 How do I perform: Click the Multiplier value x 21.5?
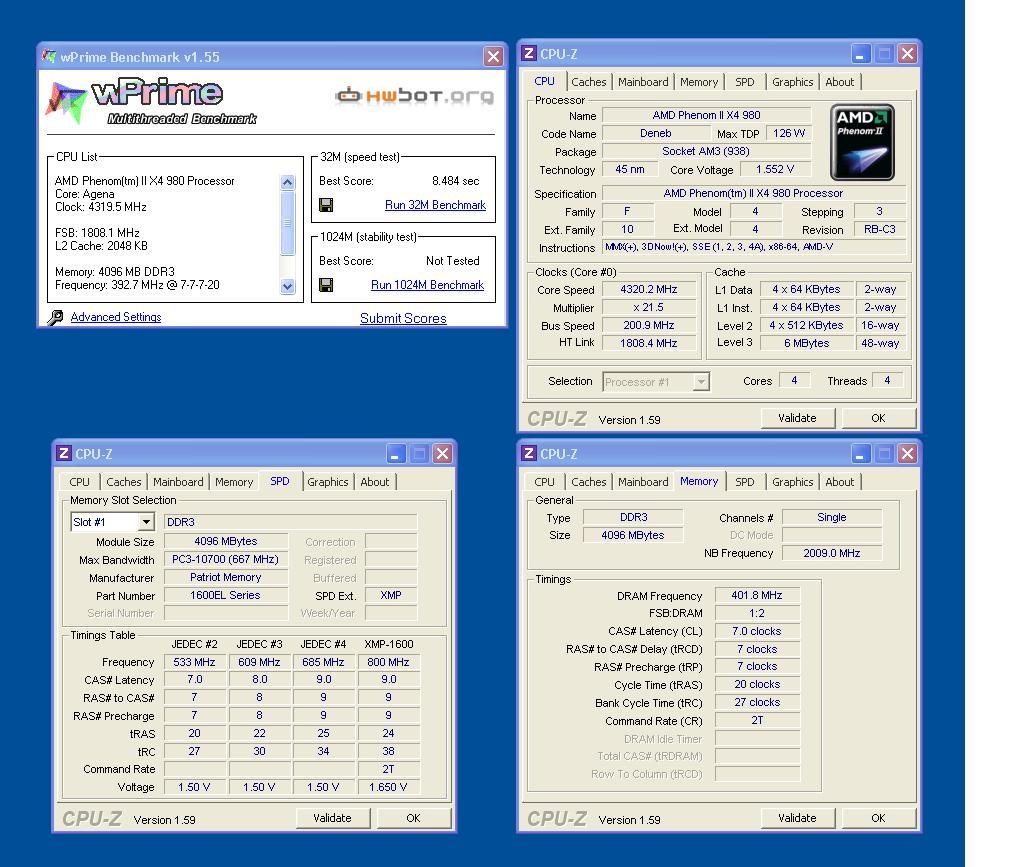(x=648, y=307)
